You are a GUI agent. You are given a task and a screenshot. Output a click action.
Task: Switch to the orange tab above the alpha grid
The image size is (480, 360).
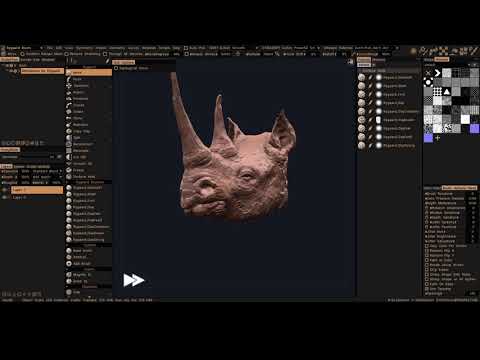click(442, 60)
